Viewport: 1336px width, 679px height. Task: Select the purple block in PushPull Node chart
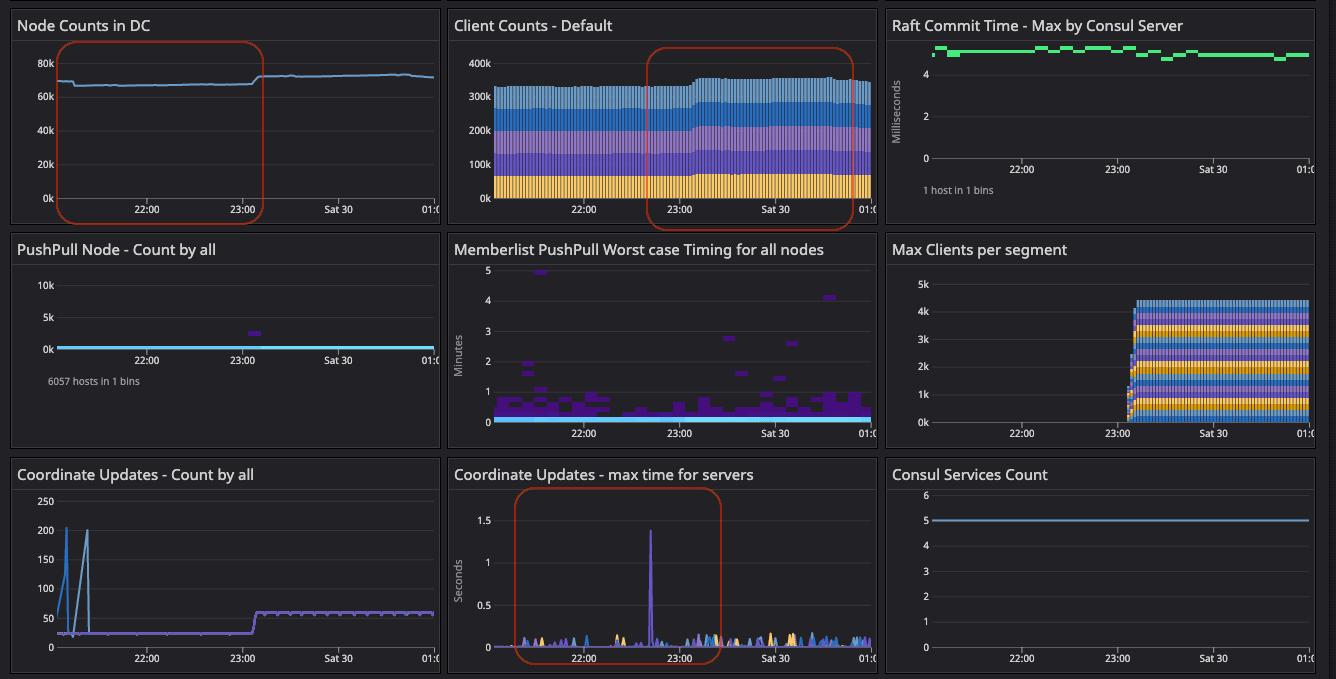pos(254,333)
